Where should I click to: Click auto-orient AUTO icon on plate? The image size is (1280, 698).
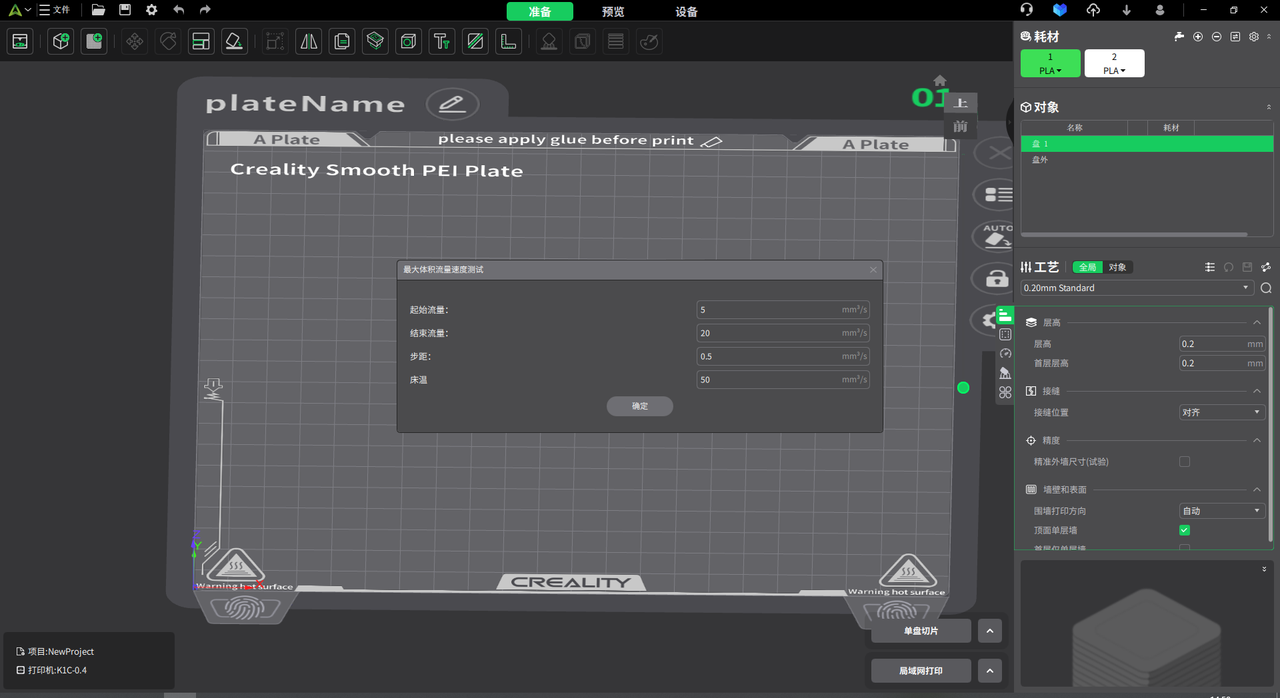996,237
